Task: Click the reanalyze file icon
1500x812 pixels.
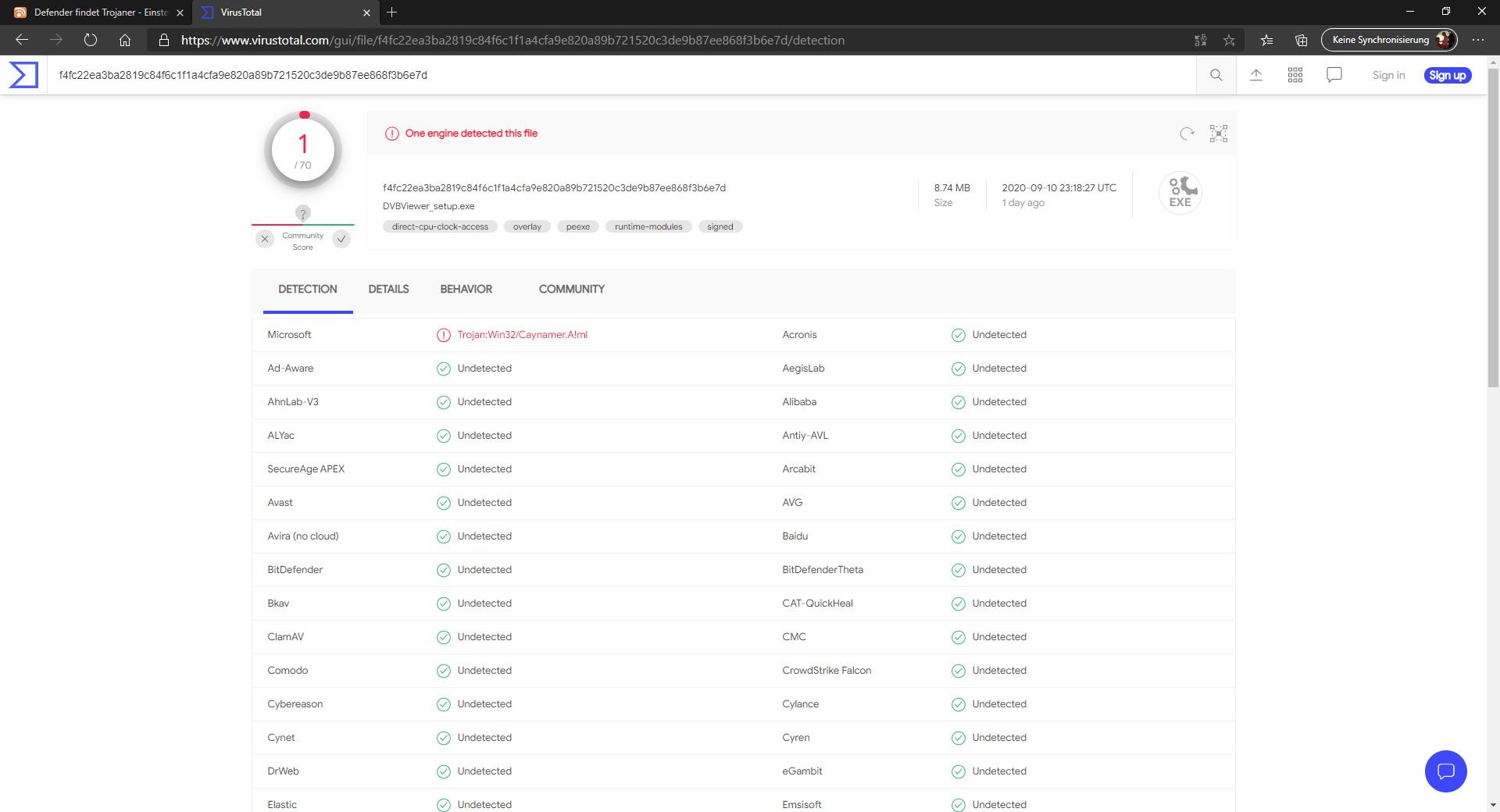Action: click(1187, 134)
